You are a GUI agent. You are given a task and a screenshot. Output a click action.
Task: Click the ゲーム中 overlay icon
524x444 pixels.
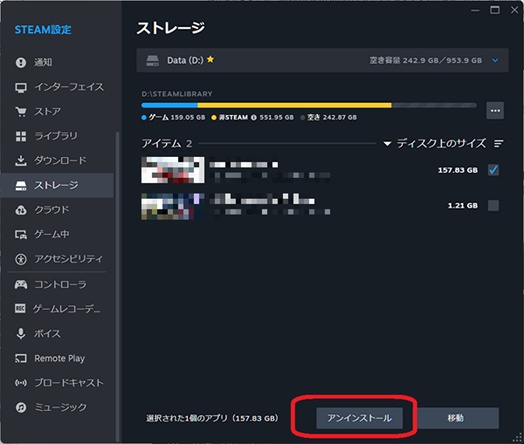coord(21,235)
